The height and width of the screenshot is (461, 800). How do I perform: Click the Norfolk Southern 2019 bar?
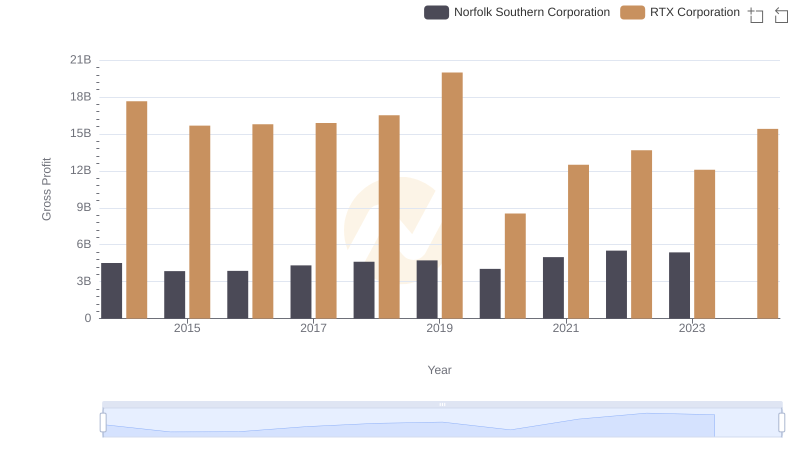(427, 289)
